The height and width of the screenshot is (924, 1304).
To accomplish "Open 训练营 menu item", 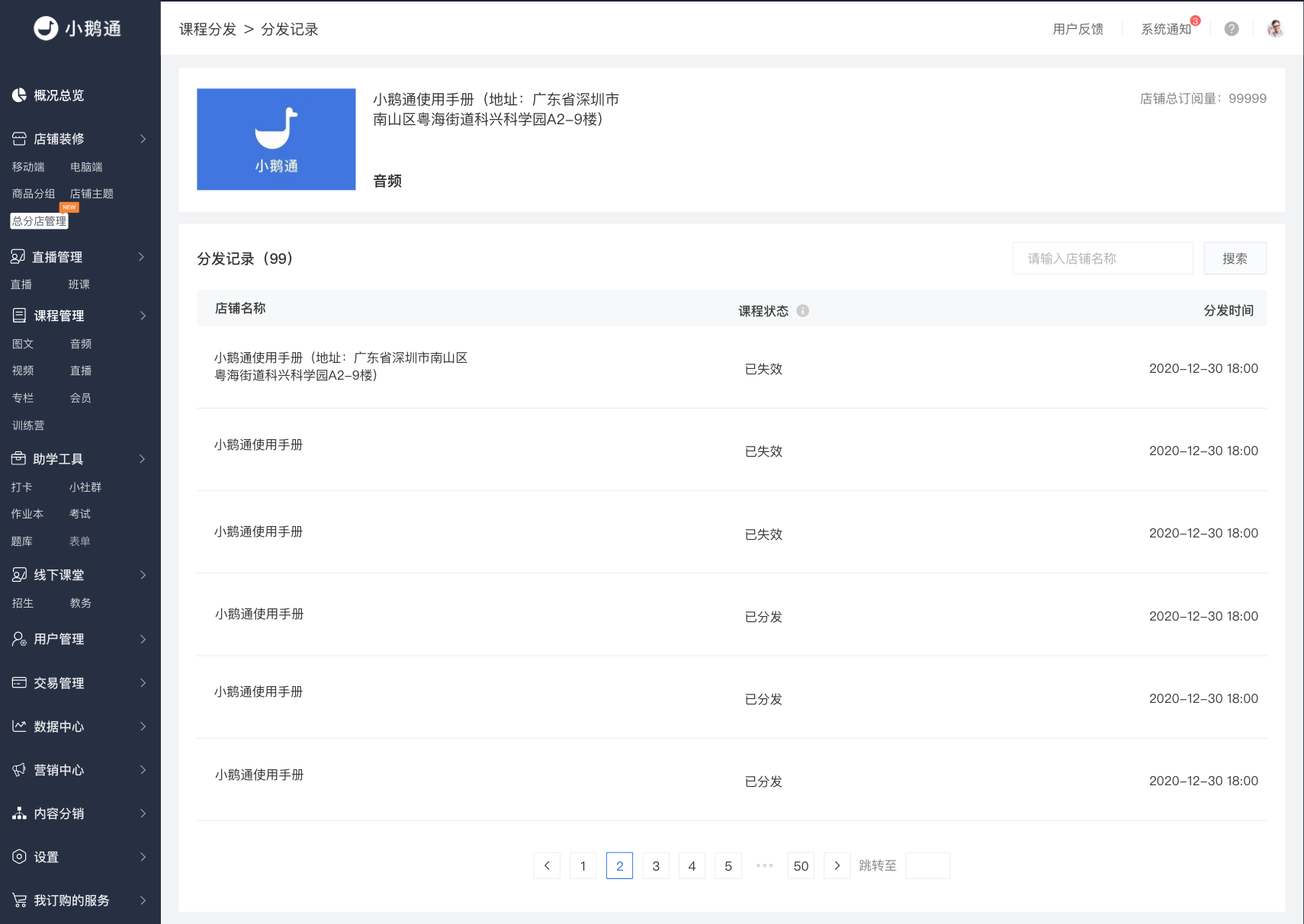I will (x=28, y=425).
